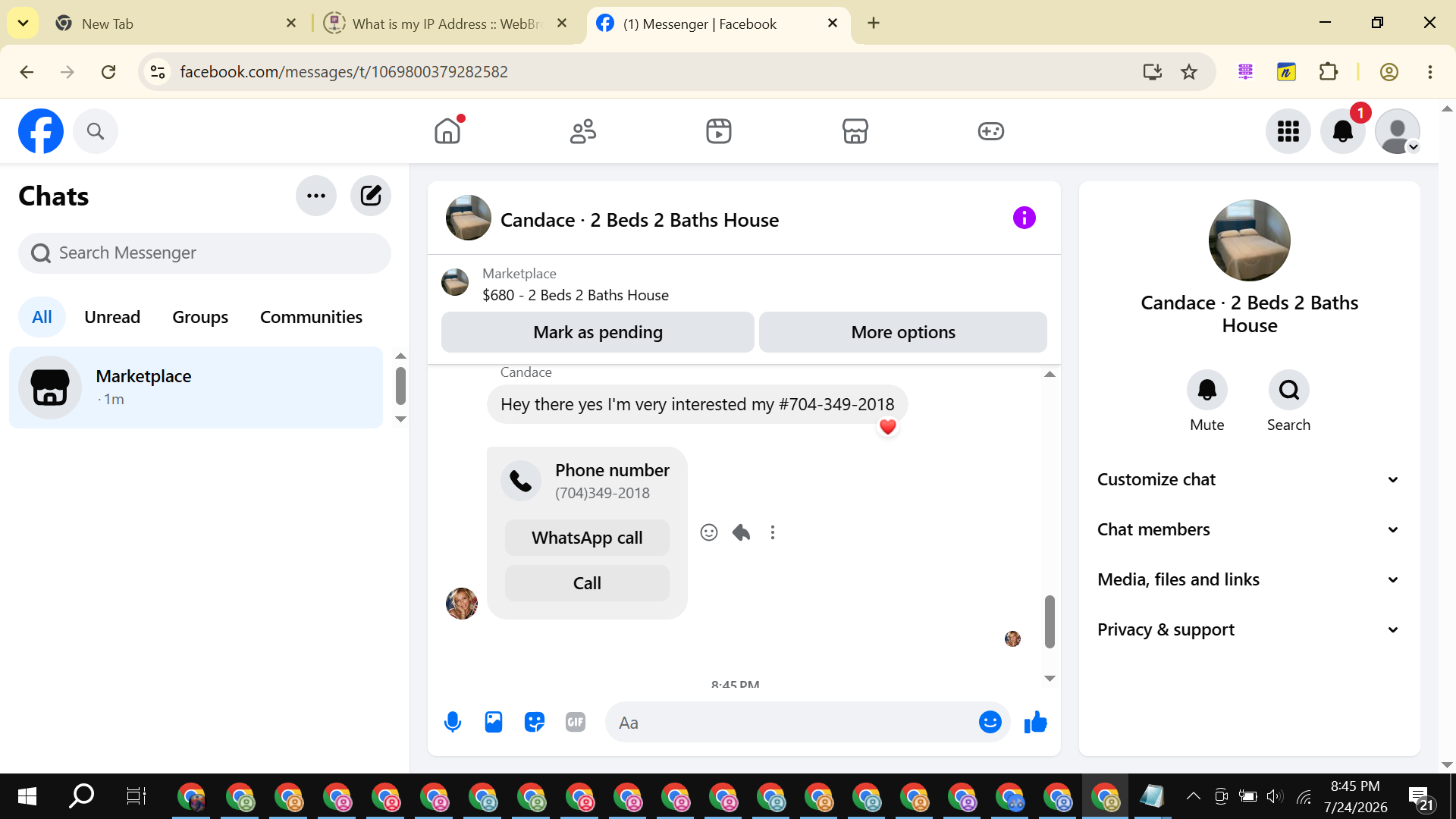Select the Unread chats filter

point(112,317)
